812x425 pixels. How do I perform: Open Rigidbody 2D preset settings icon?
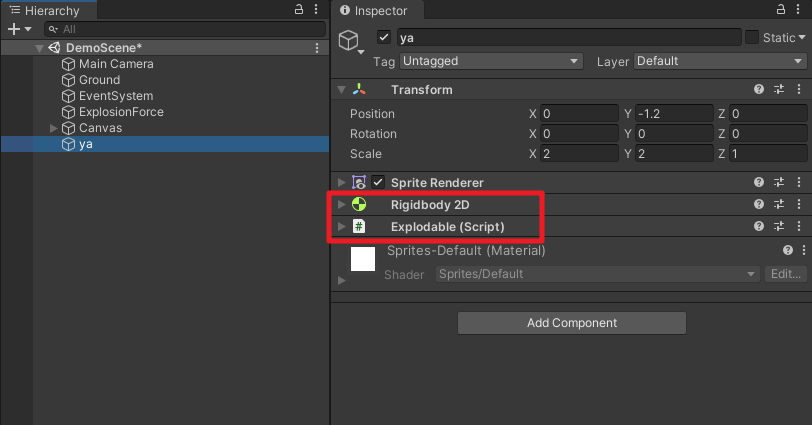click(x=779, y=204)
